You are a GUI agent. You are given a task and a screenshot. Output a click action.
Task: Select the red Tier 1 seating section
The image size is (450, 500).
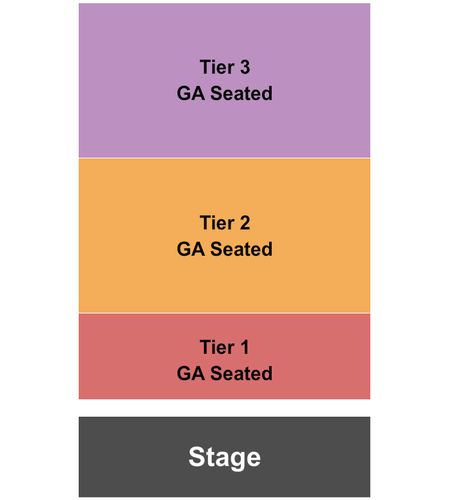click(x=224, y=356)
